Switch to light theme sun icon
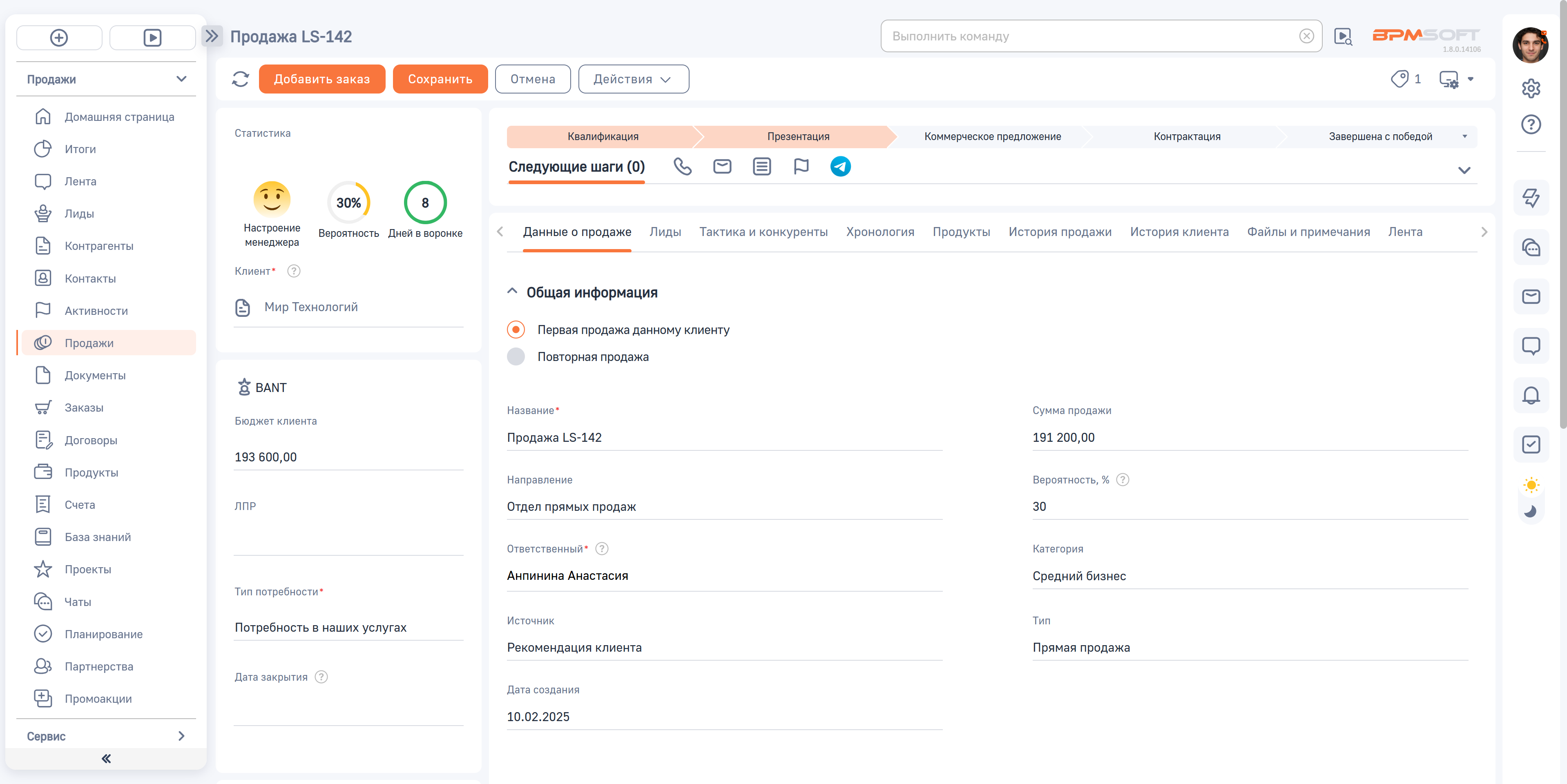 pos(1531,486)
